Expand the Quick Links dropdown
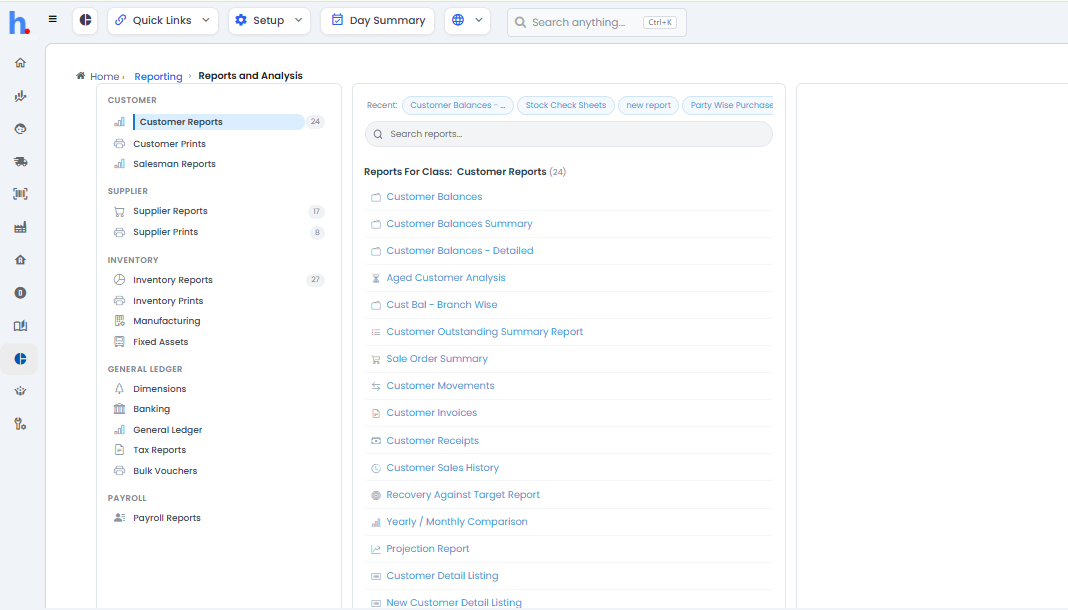Viewport: 1068px width, 610px height. pyautogui.click(x=163, y=20)
